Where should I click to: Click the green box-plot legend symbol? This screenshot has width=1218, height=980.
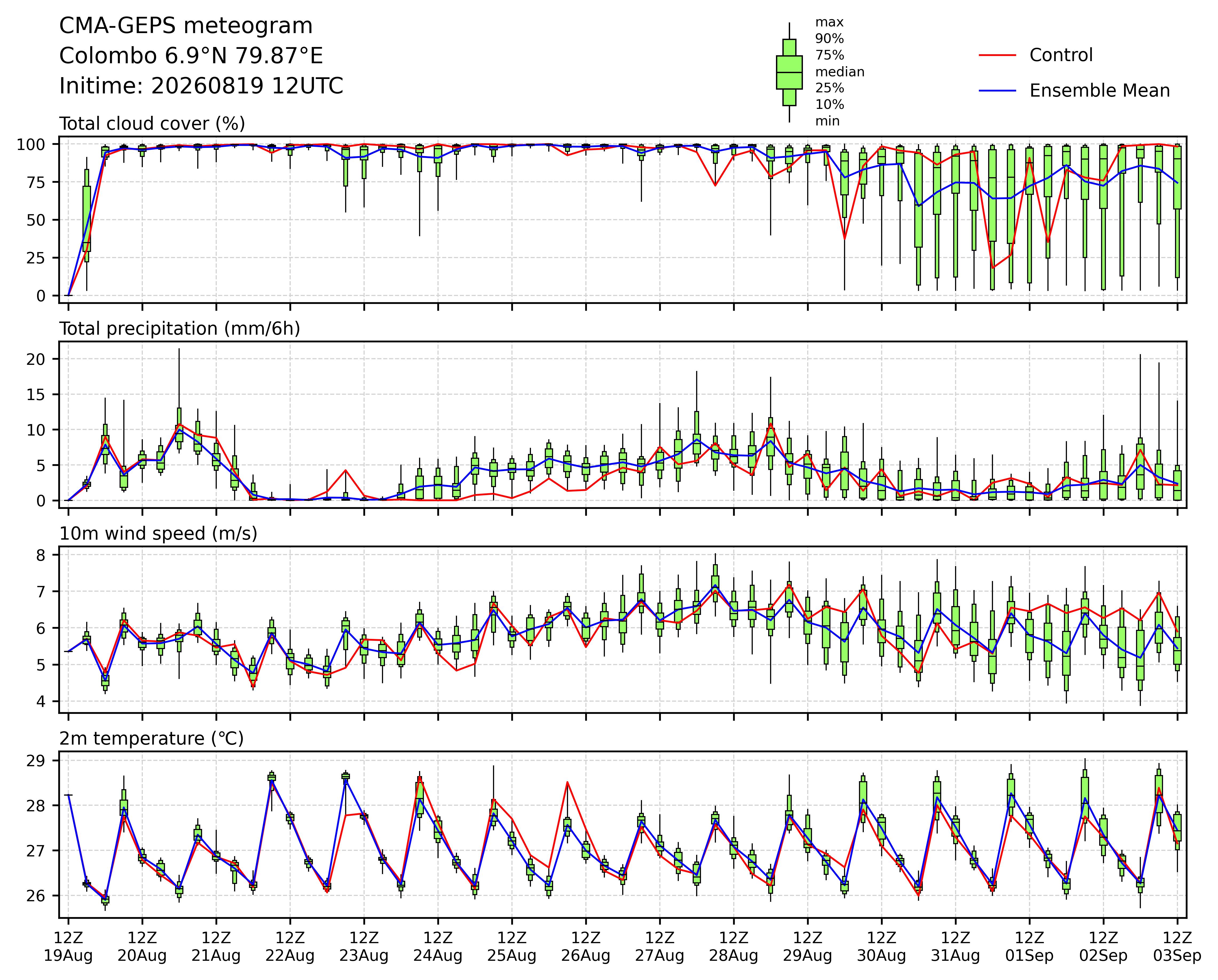pyautogui.click(x=789, y=72)
